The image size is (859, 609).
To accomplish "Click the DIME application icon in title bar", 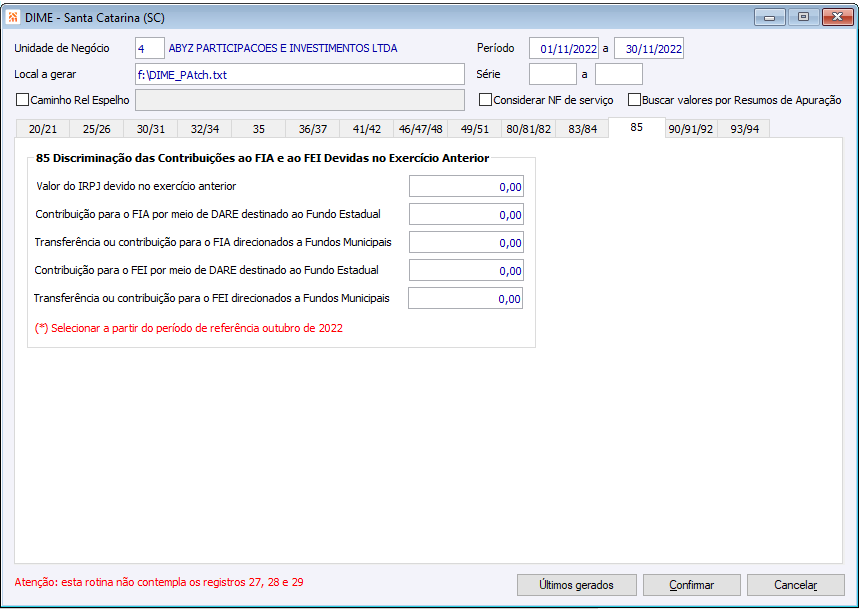I will point(13,17).
